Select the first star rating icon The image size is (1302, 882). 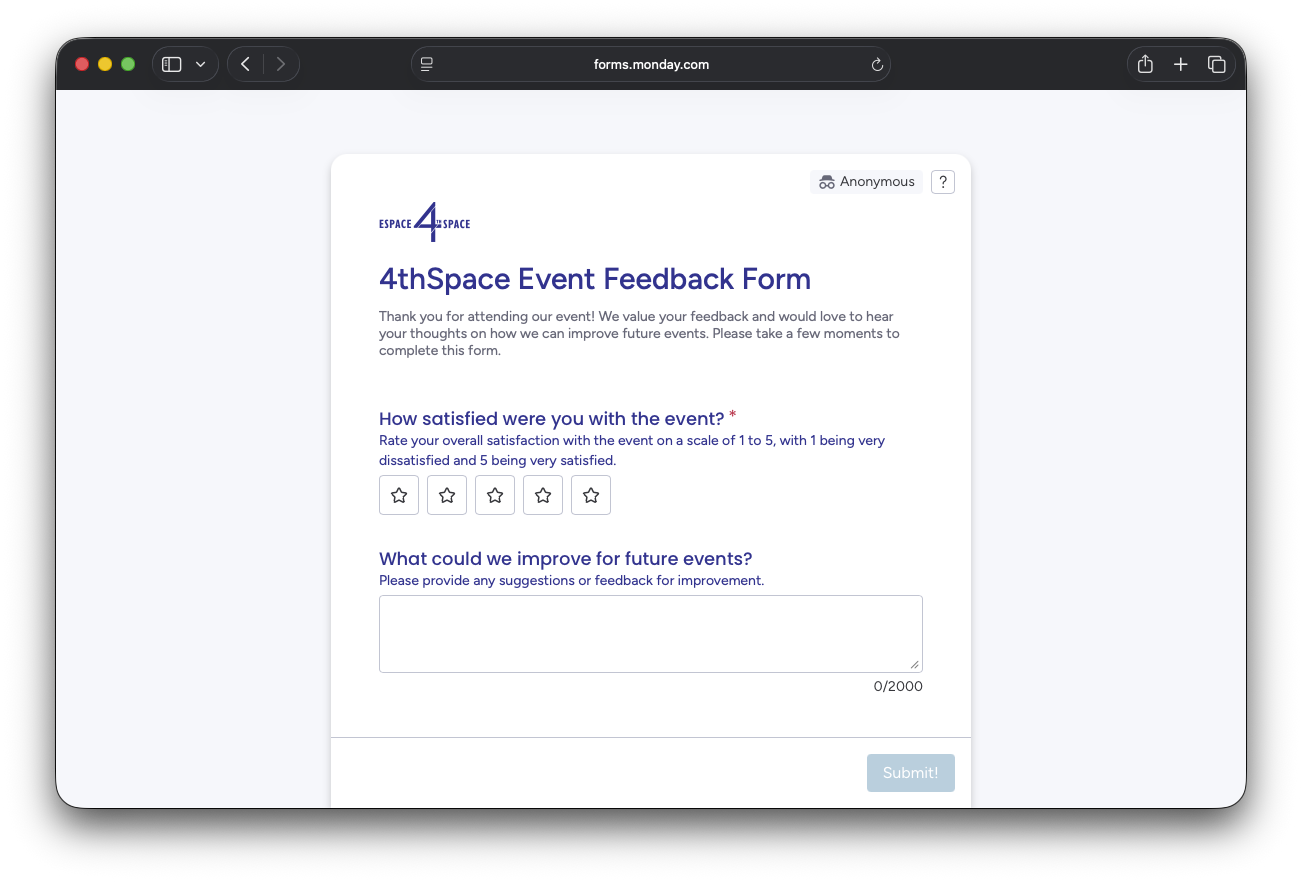(x=398, y=494)
